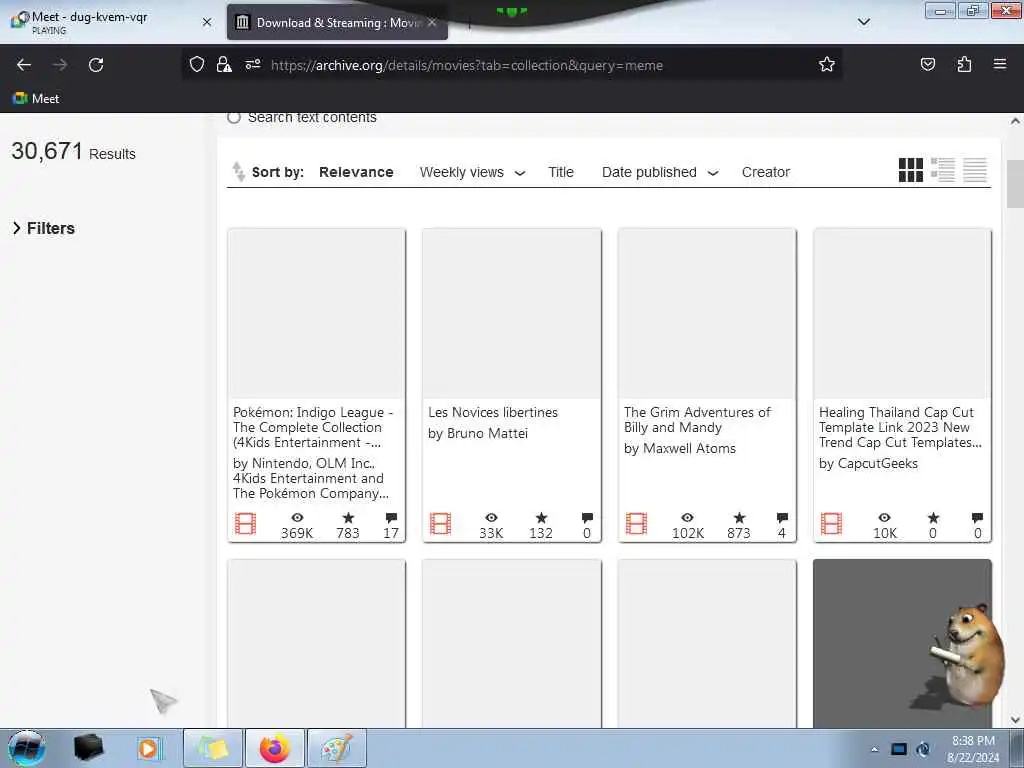The image size is (1024, 768).
Task: Sort results by Creator
Action: click(x=765, y=172)
